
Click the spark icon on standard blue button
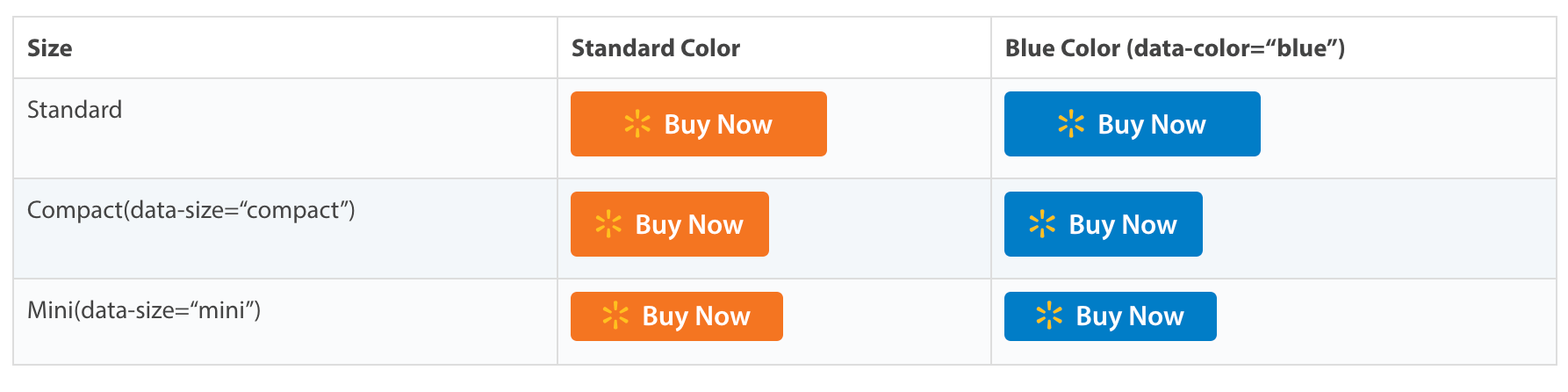[1071, 124]
